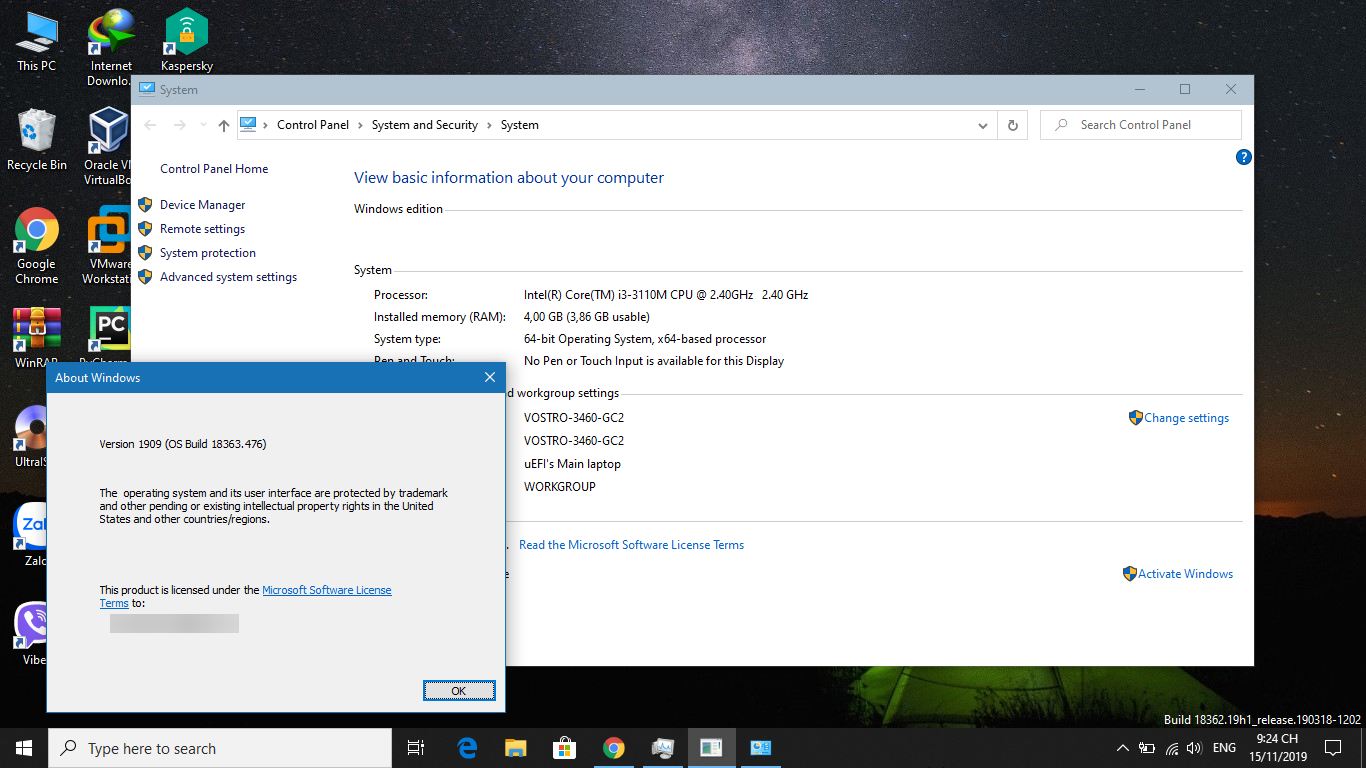Open the This PC desktop icon
The width and height of the screenshot is (1366, 768).
coord(36,41)
